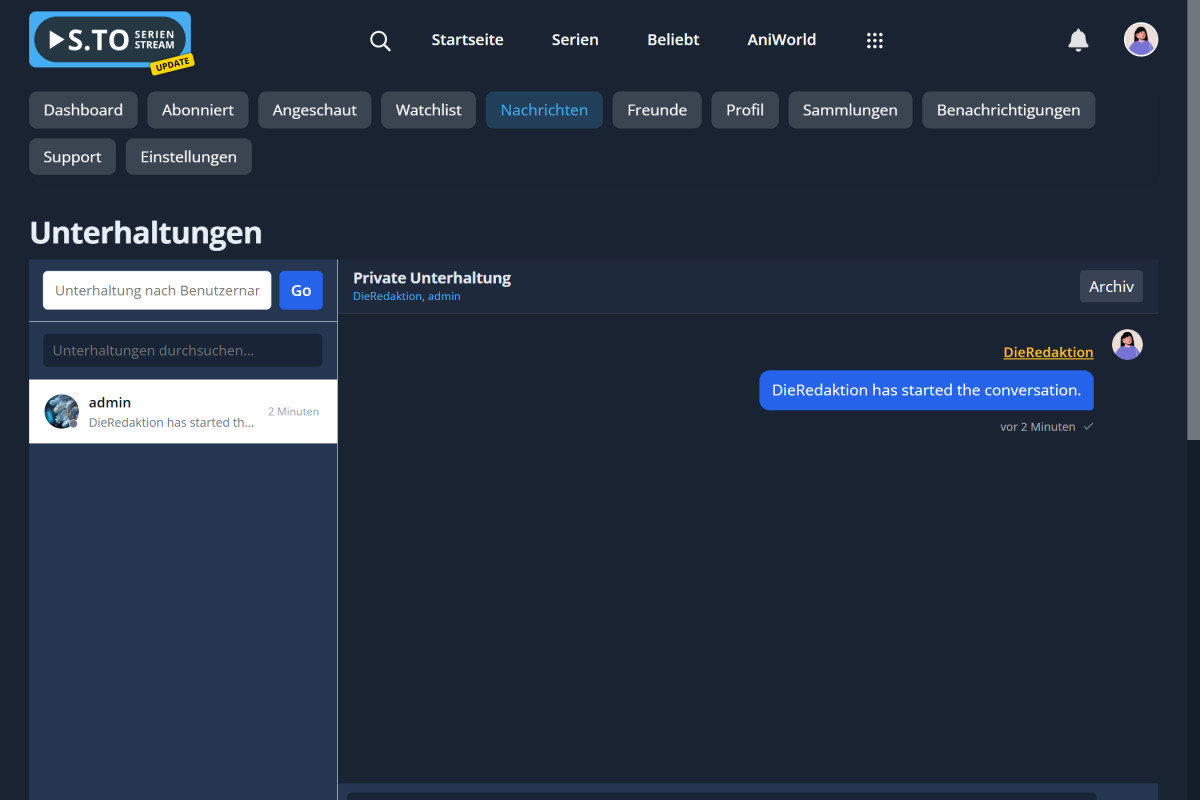1200x800 pixels.
Task: Click the Unterhaltungen durchsuchen search box
Action: [182, 351]
